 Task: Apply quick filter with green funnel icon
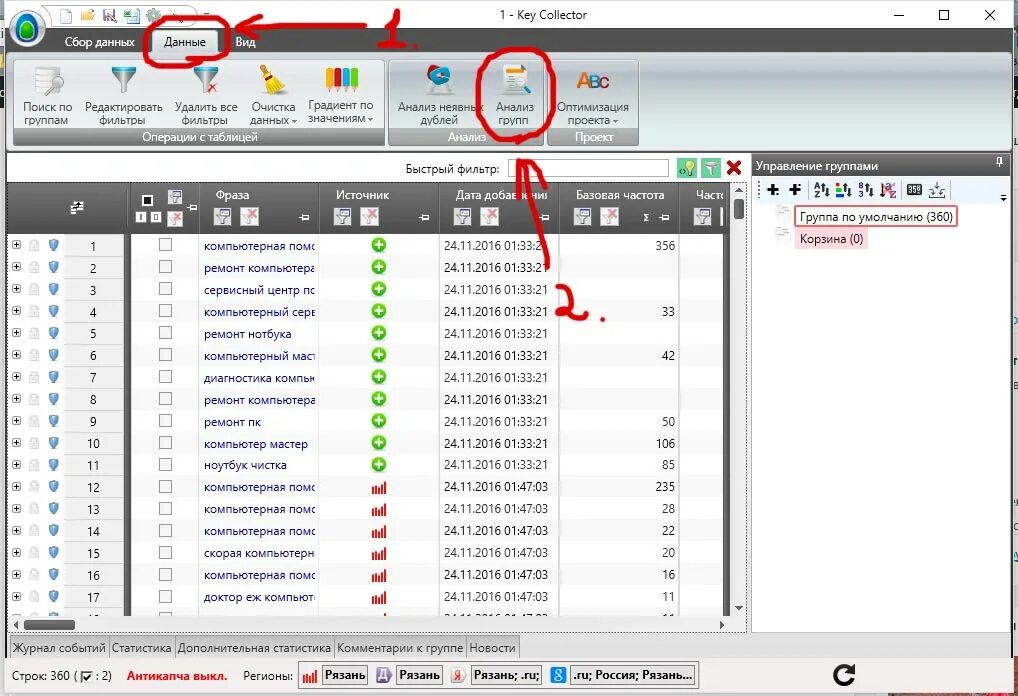(x=711, y=169)
